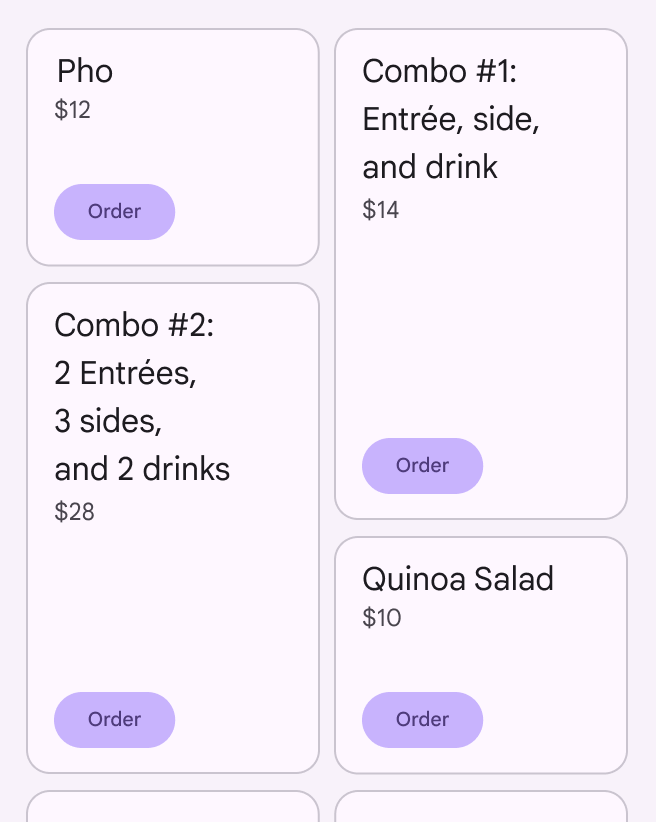The height and width of the screenshot is (822, 656).
Task: Click the 'and drink' line in Combo #1
Action: tap(430, 167)
